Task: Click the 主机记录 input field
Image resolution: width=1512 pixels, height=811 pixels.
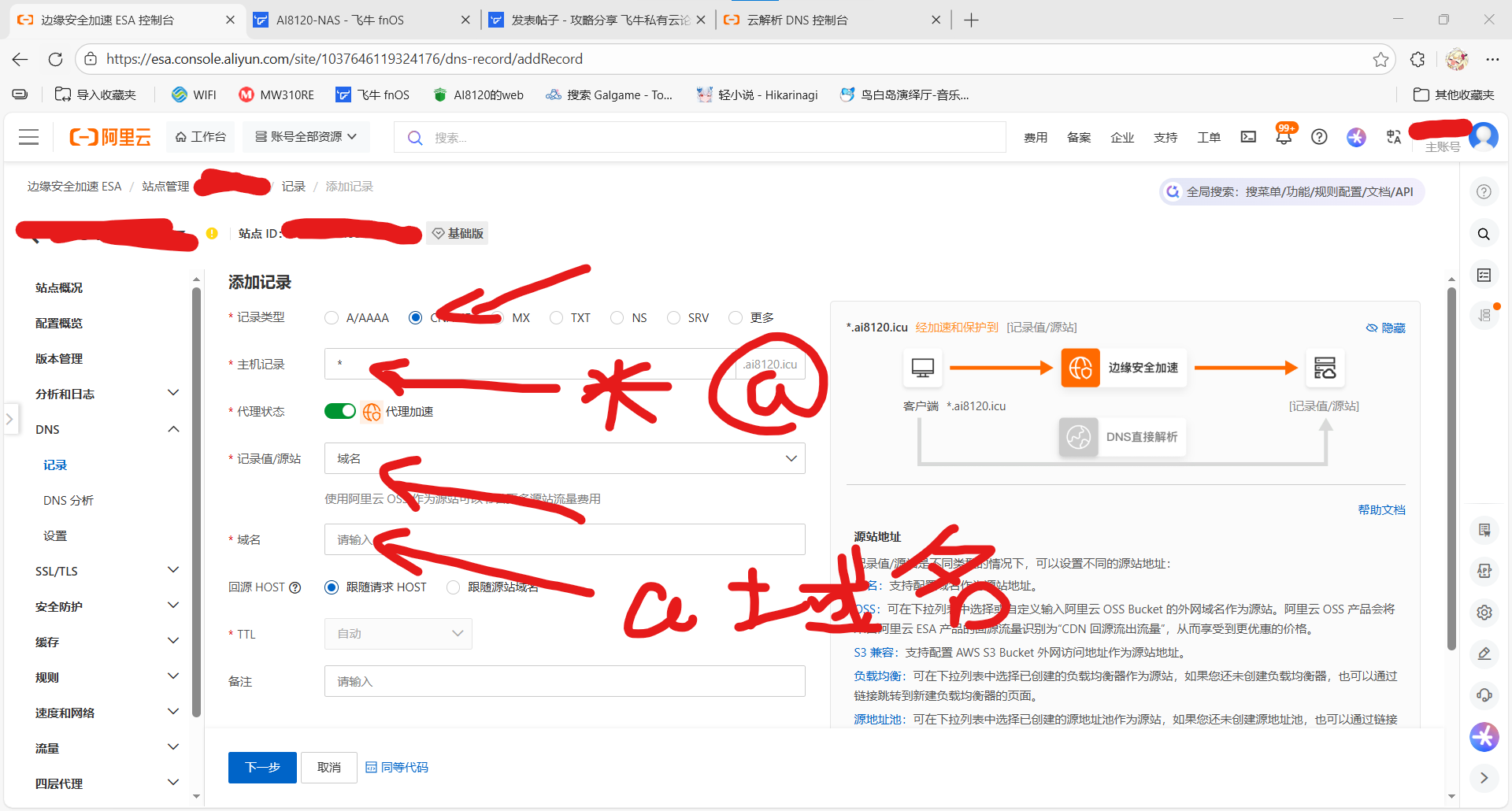Action: tap(531, 364)
